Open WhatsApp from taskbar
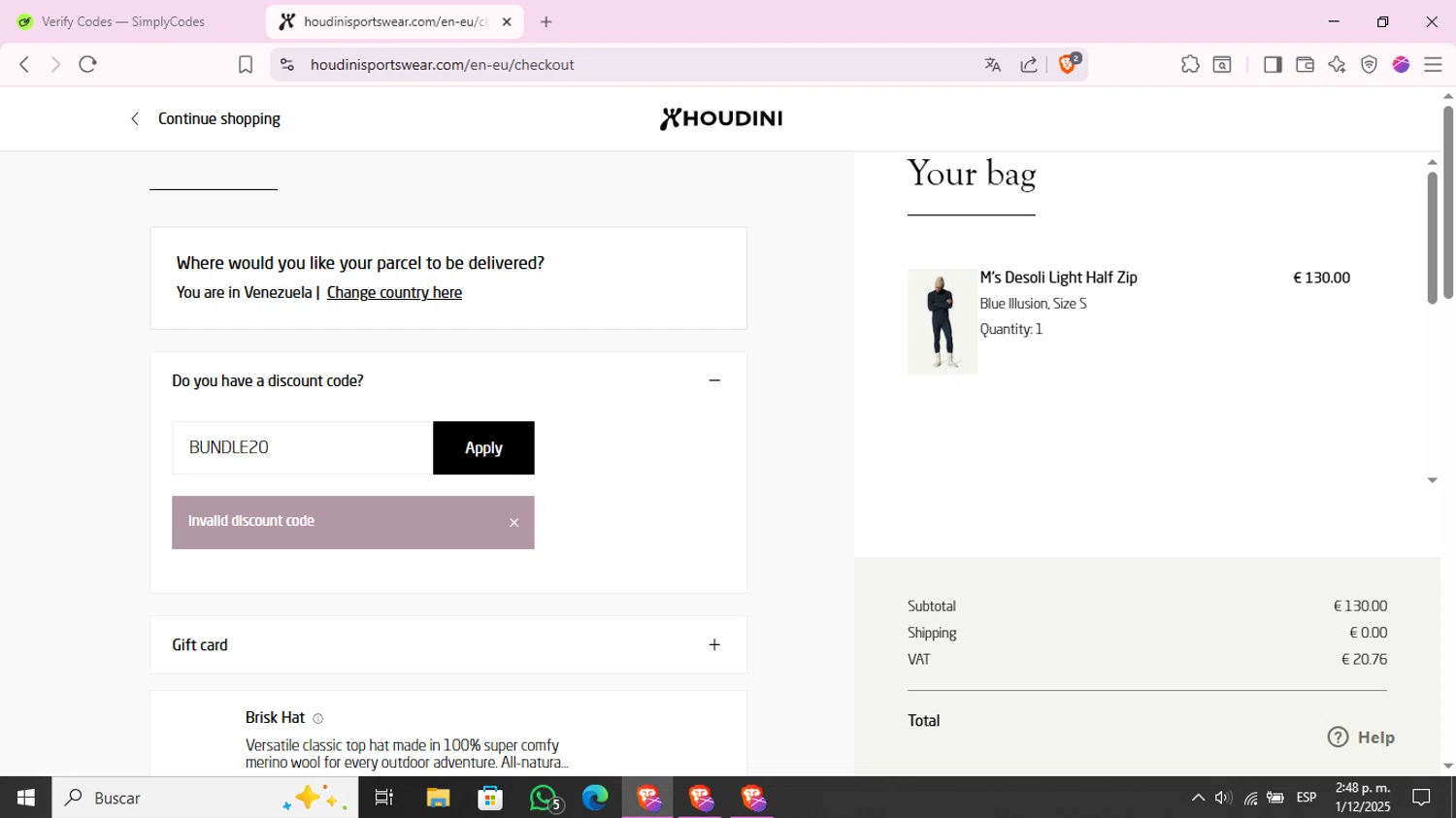Screen dimensions: 1456x818 545,798
